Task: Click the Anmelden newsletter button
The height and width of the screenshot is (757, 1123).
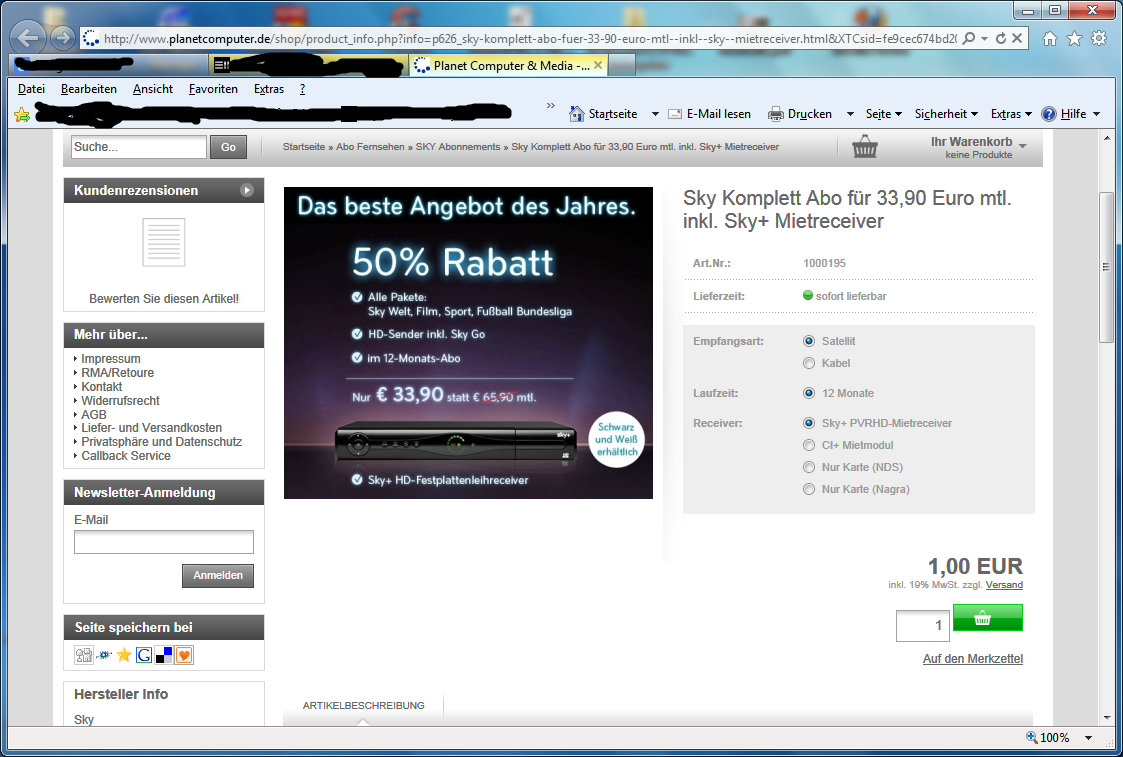Action: pos(218,575)
